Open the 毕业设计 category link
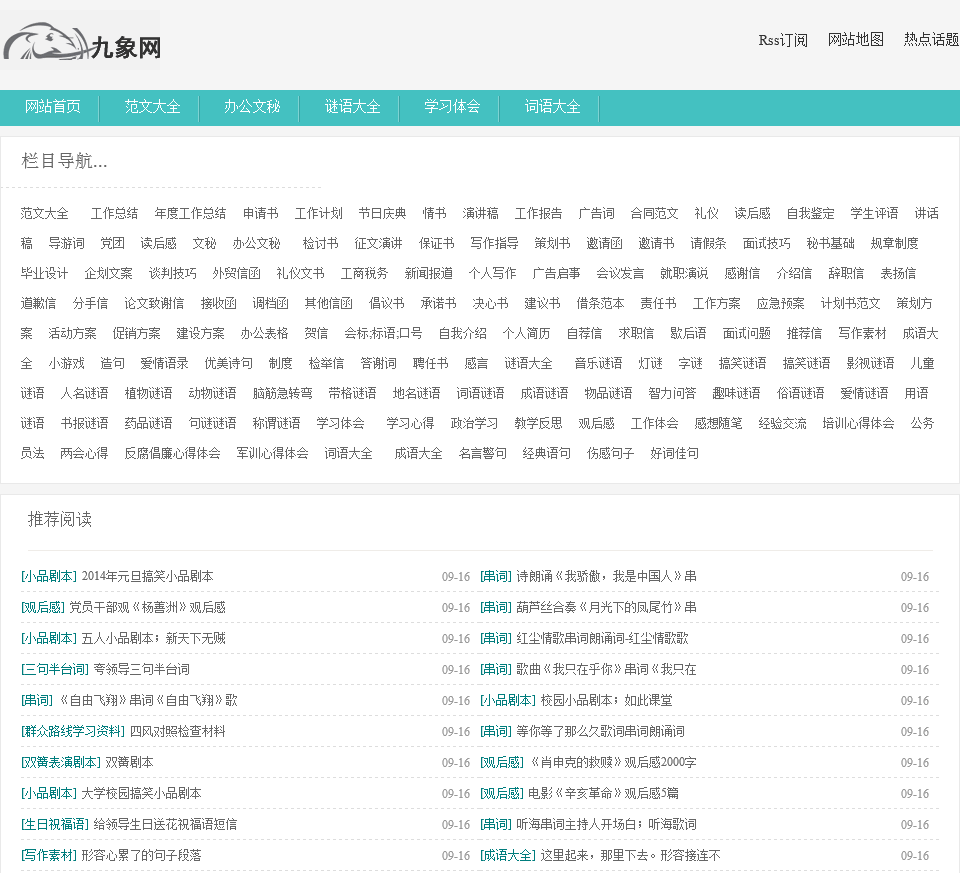960x873 pixels. pos(45,273)
